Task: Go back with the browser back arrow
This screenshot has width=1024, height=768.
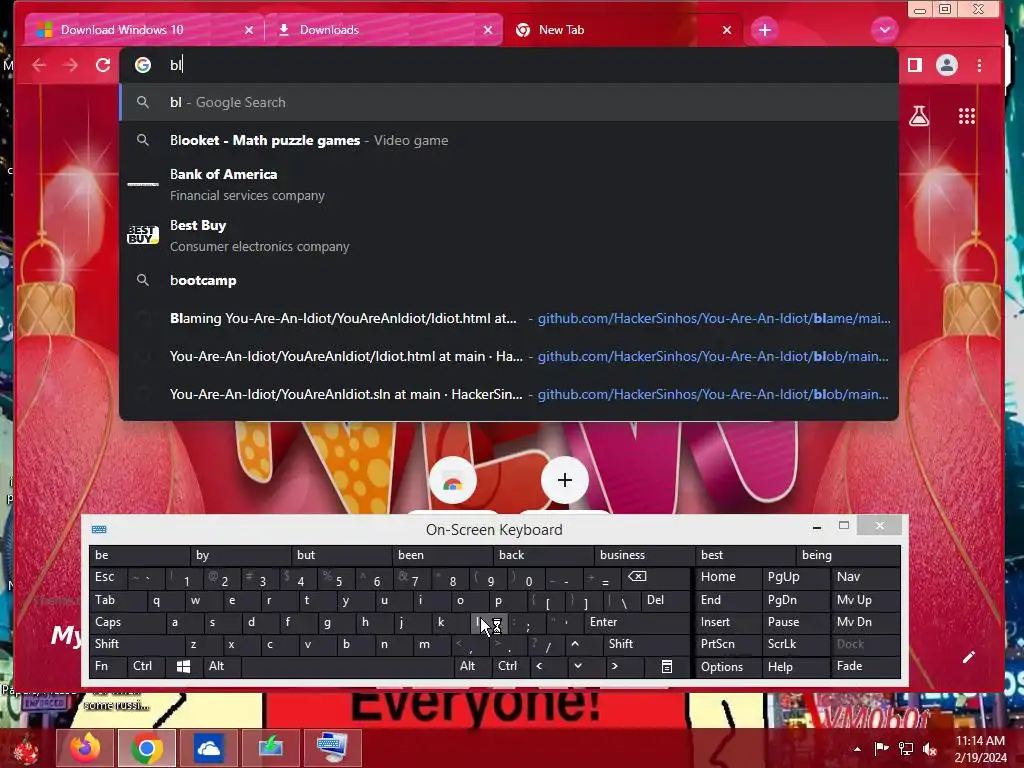Action: [39, 65]
